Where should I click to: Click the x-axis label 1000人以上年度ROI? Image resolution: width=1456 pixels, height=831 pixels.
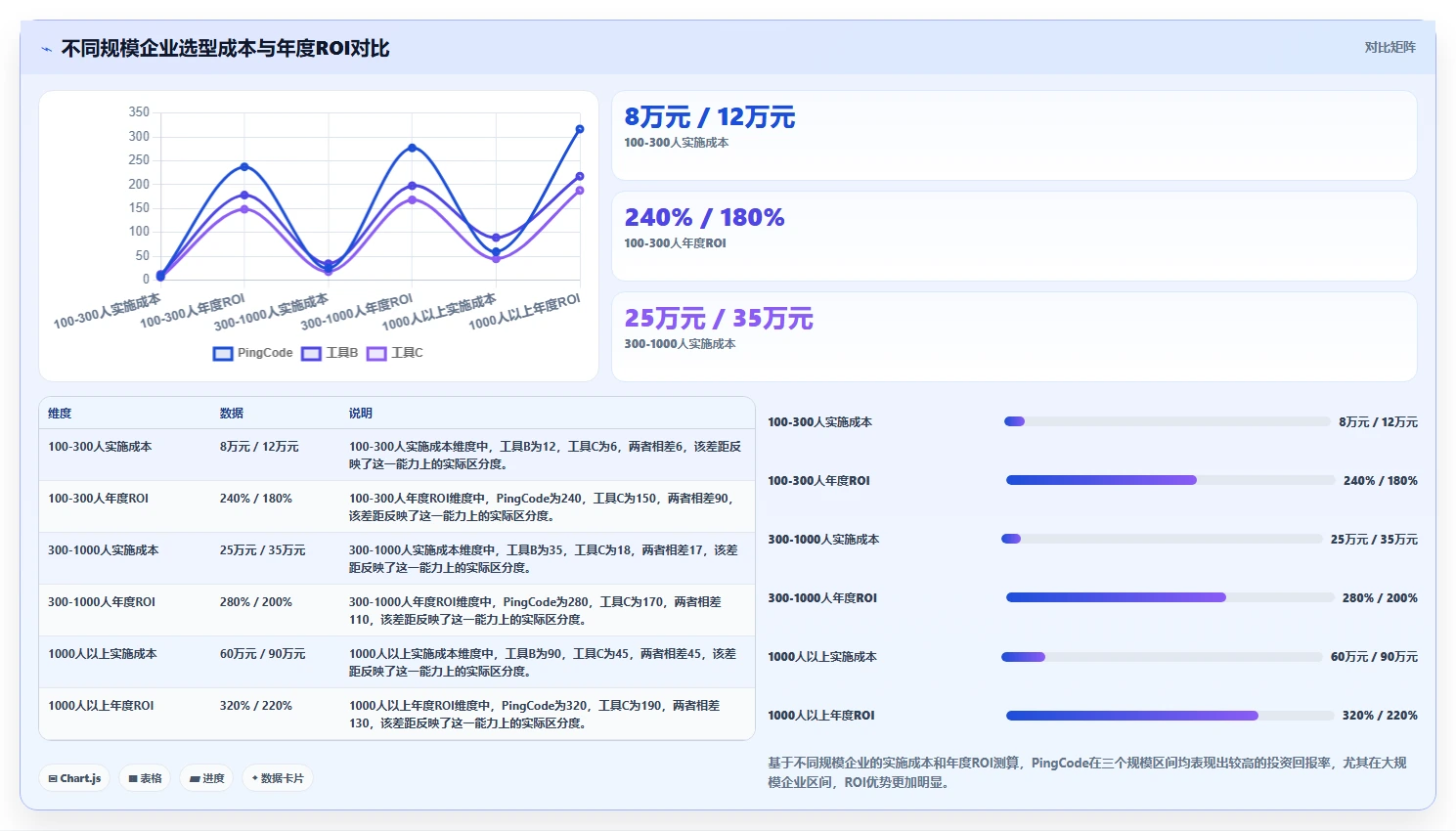524,312
